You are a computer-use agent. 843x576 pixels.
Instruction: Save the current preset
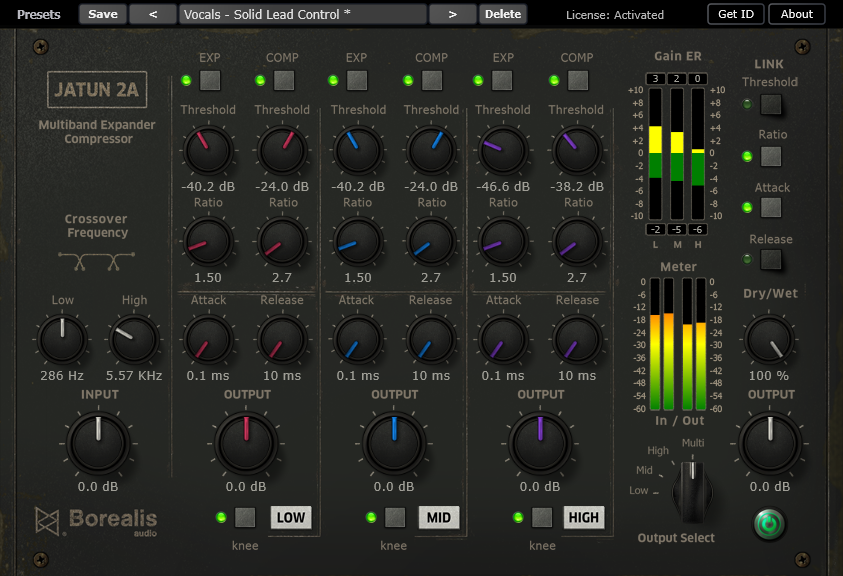(x=103, y=14)
